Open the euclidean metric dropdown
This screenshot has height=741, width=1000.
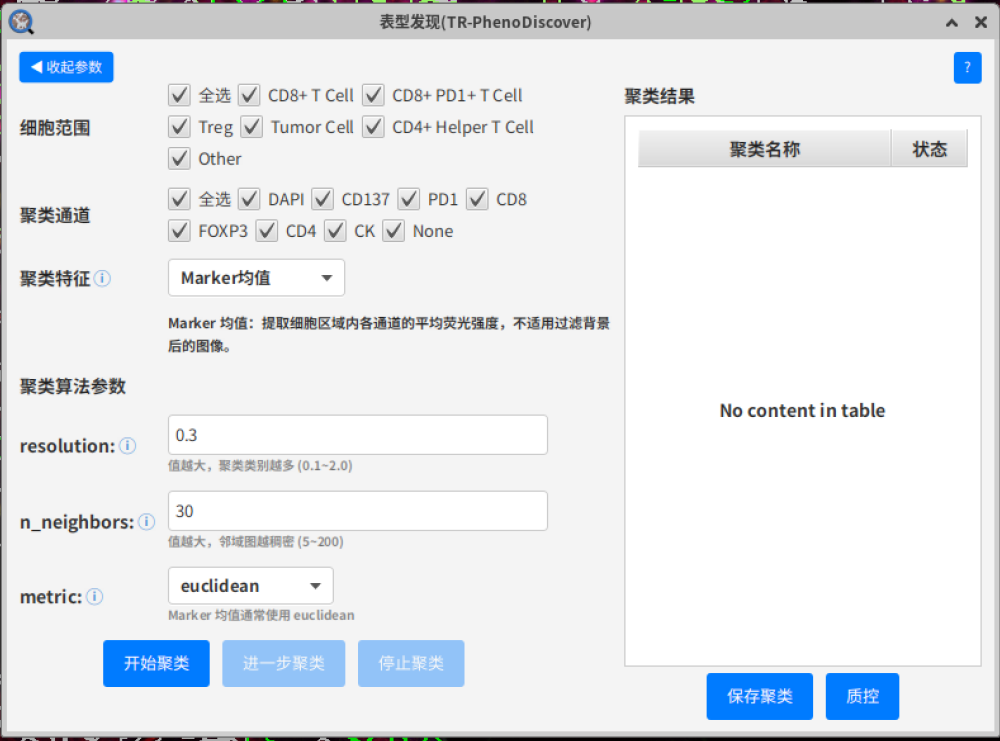251,585
